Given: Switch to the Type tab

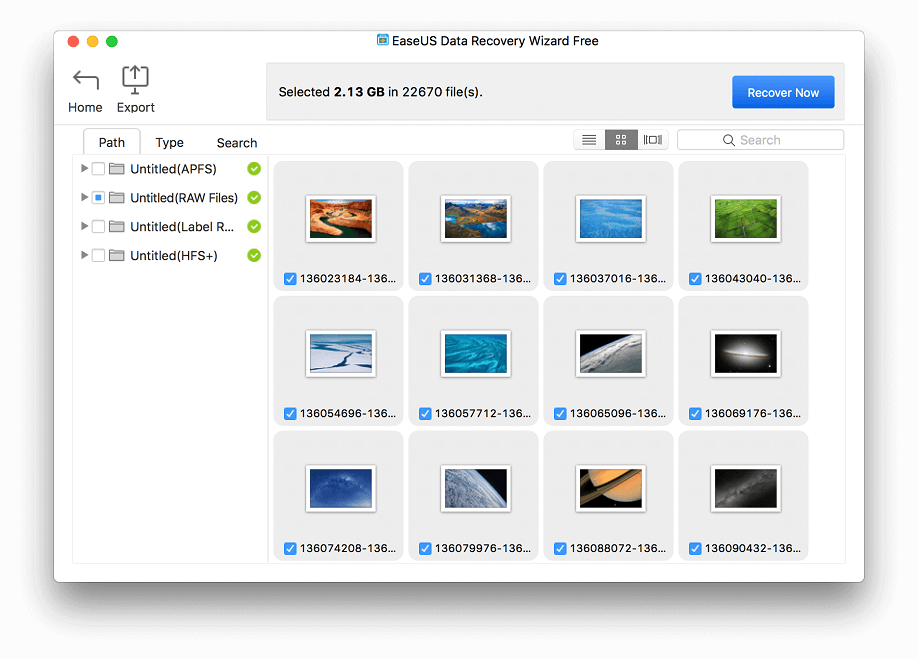Looking at the screenshot, I should 169,142.
